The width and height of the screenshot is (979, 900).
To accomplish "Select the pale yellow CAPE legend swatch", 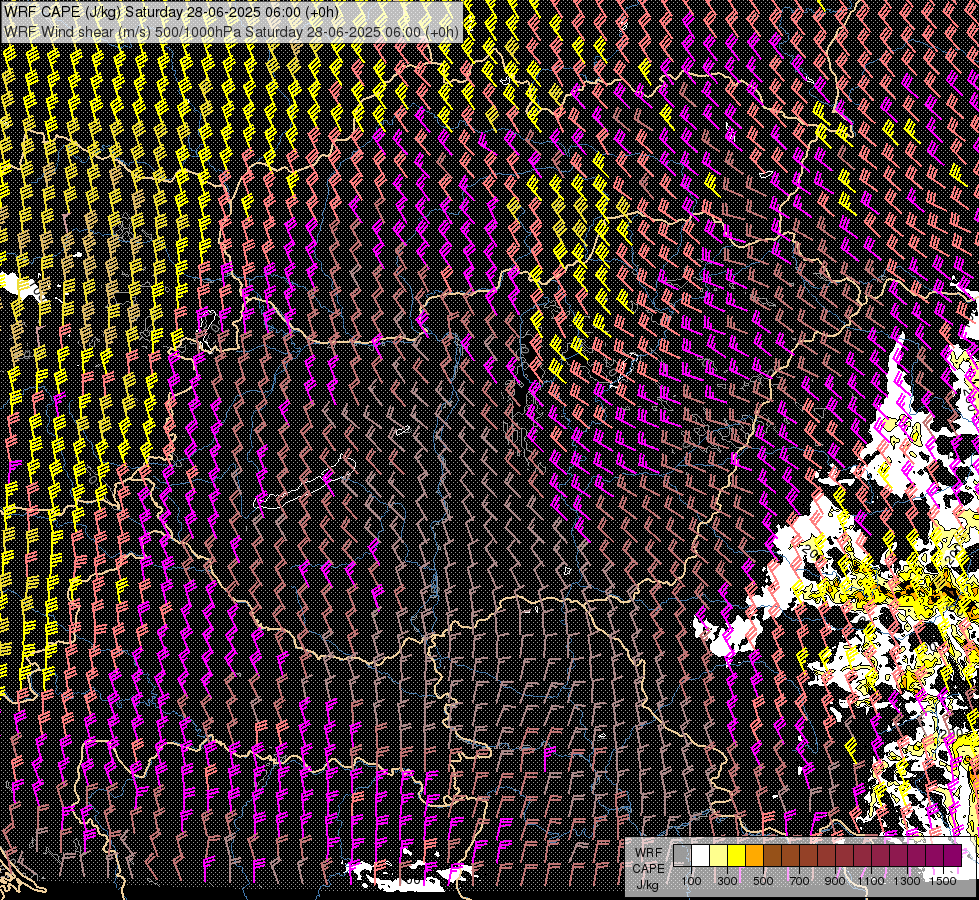I will 719,856.
